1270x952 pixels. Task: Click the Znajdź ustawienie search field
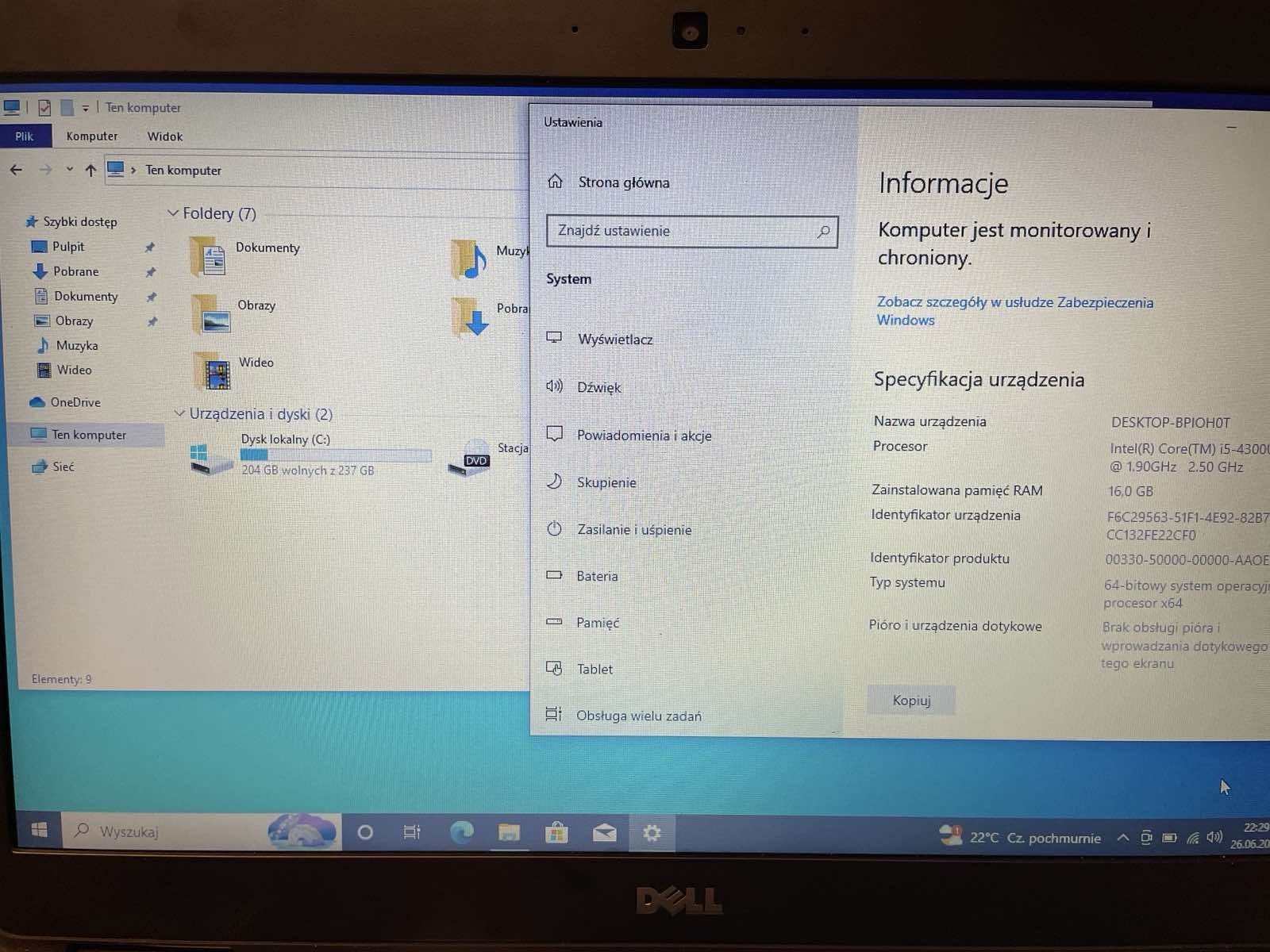coord(692,231)
